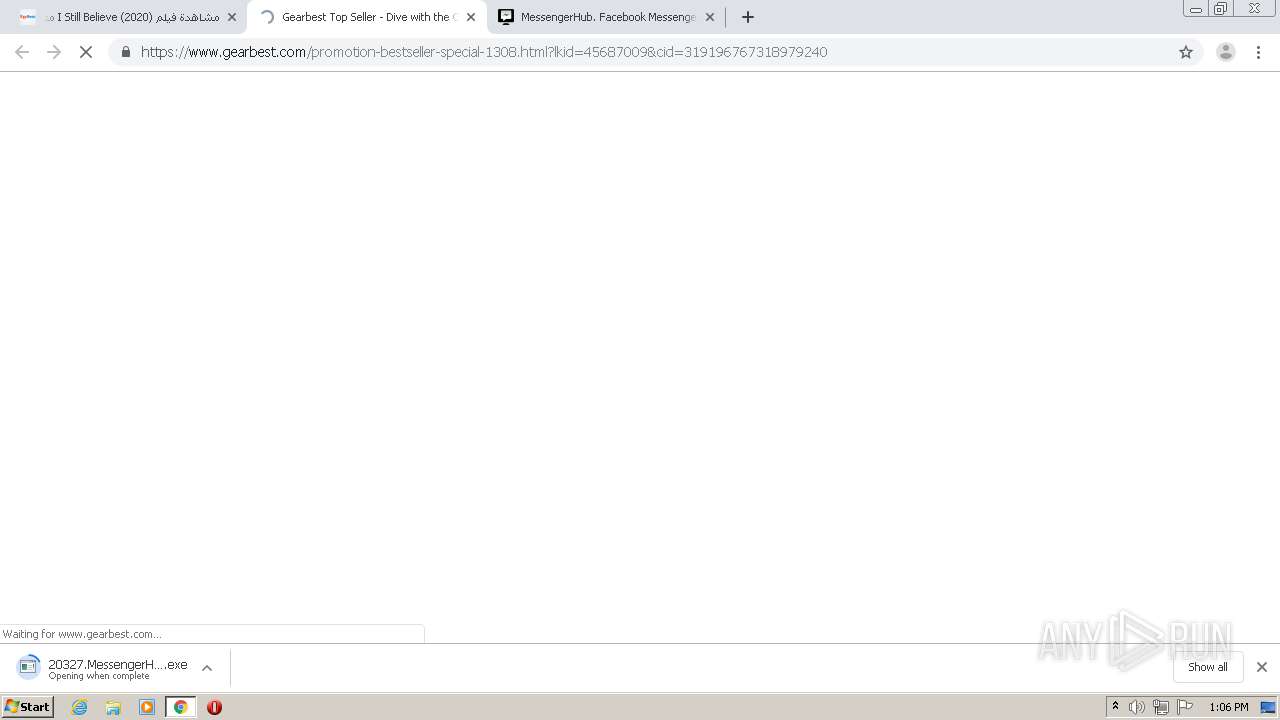The image size is (1280, 720).
Task: Bookmark this page with the star icon
Action: (1186, 52)
